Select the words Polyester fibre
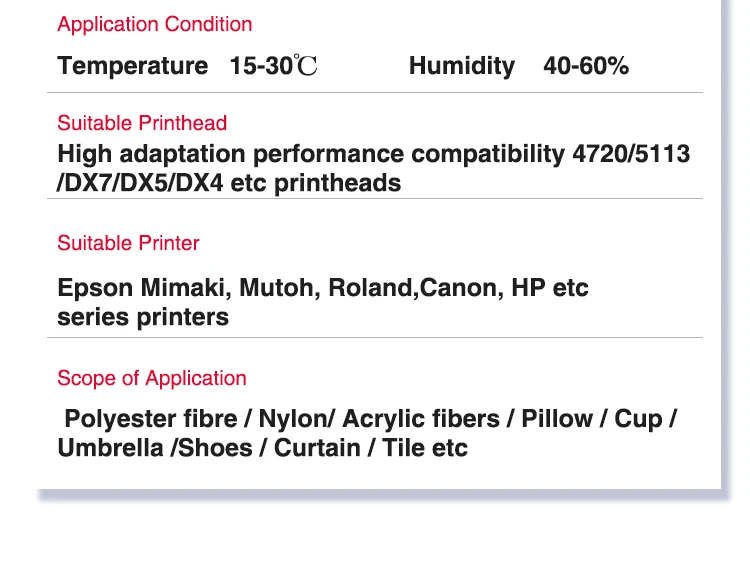The height and width of the screenshot is (587, 750). [x=151, y=419]
